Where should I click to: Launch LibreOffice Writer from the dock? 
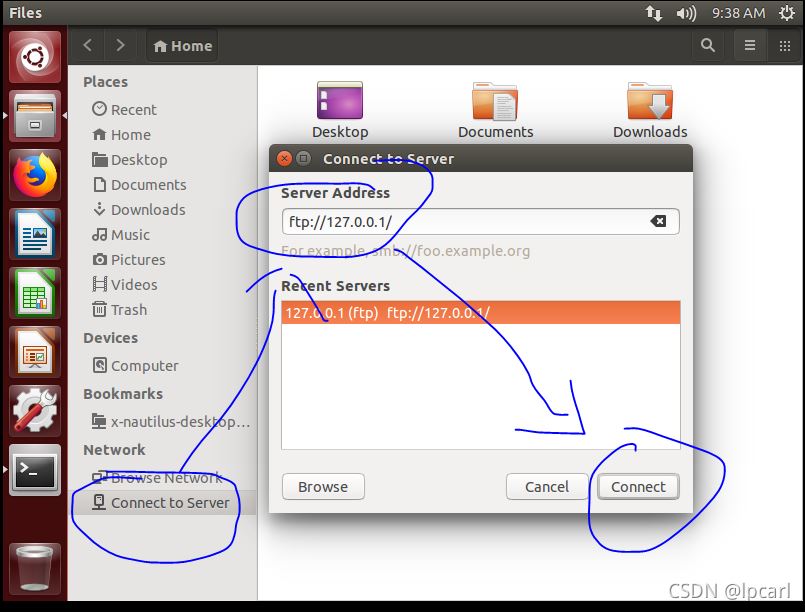click(x=35, y=234)
